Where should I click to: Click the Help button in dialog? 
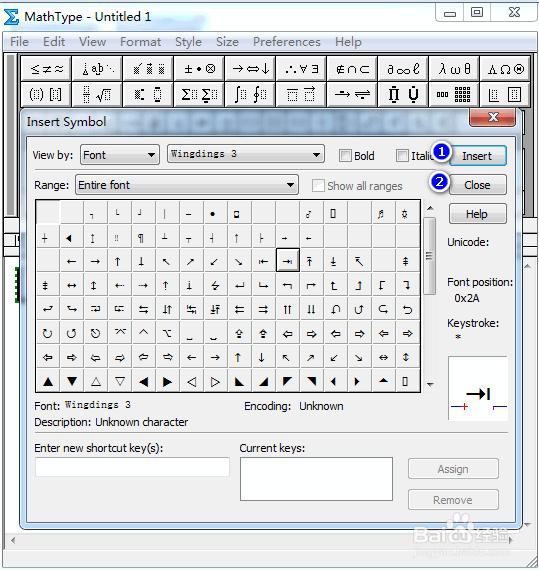click(x=478, y=214)
